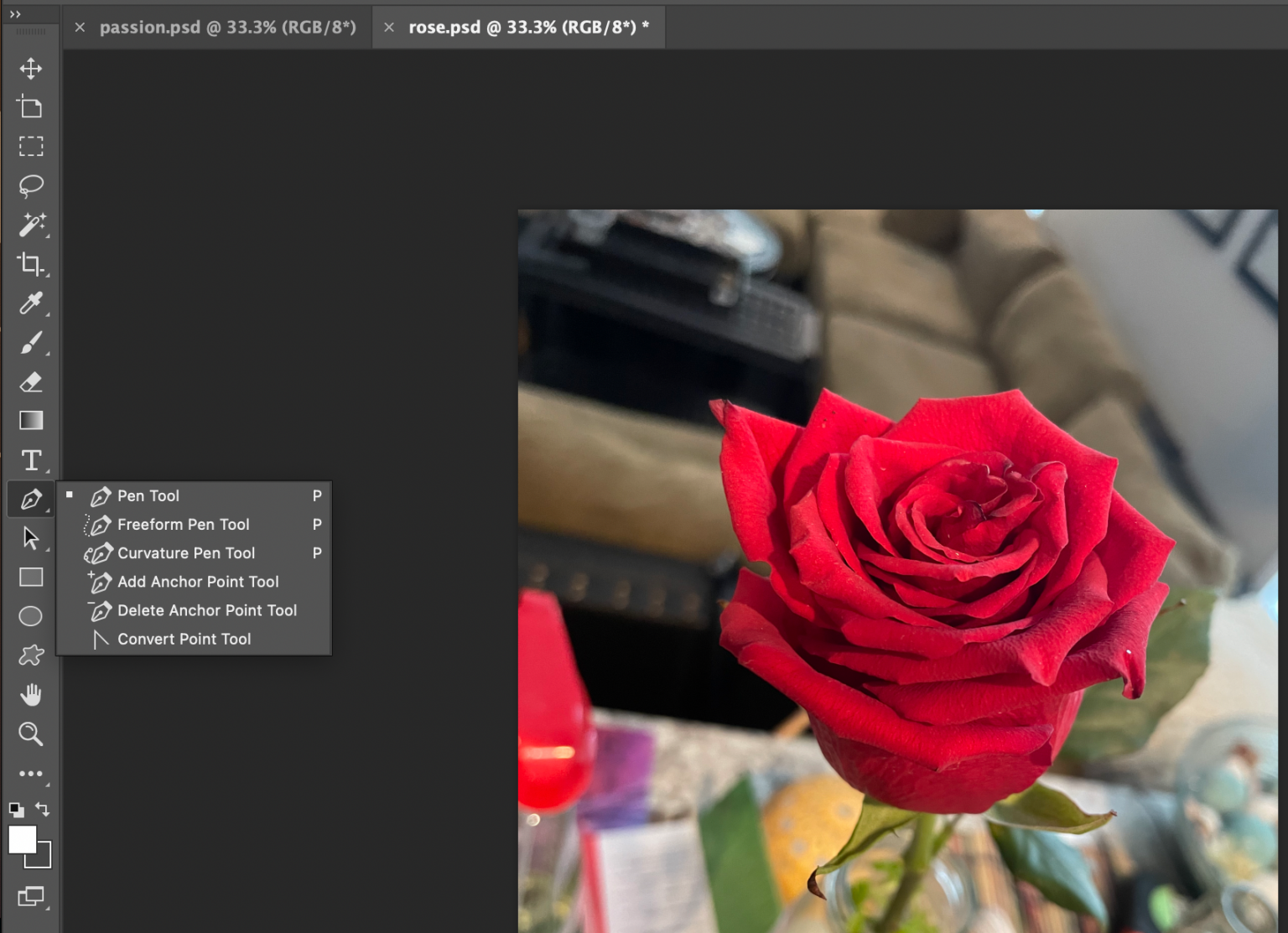The height and width of the screenshot is (933, 1288).
Task: Open the foreground color swatch
Action: (21, 839)
